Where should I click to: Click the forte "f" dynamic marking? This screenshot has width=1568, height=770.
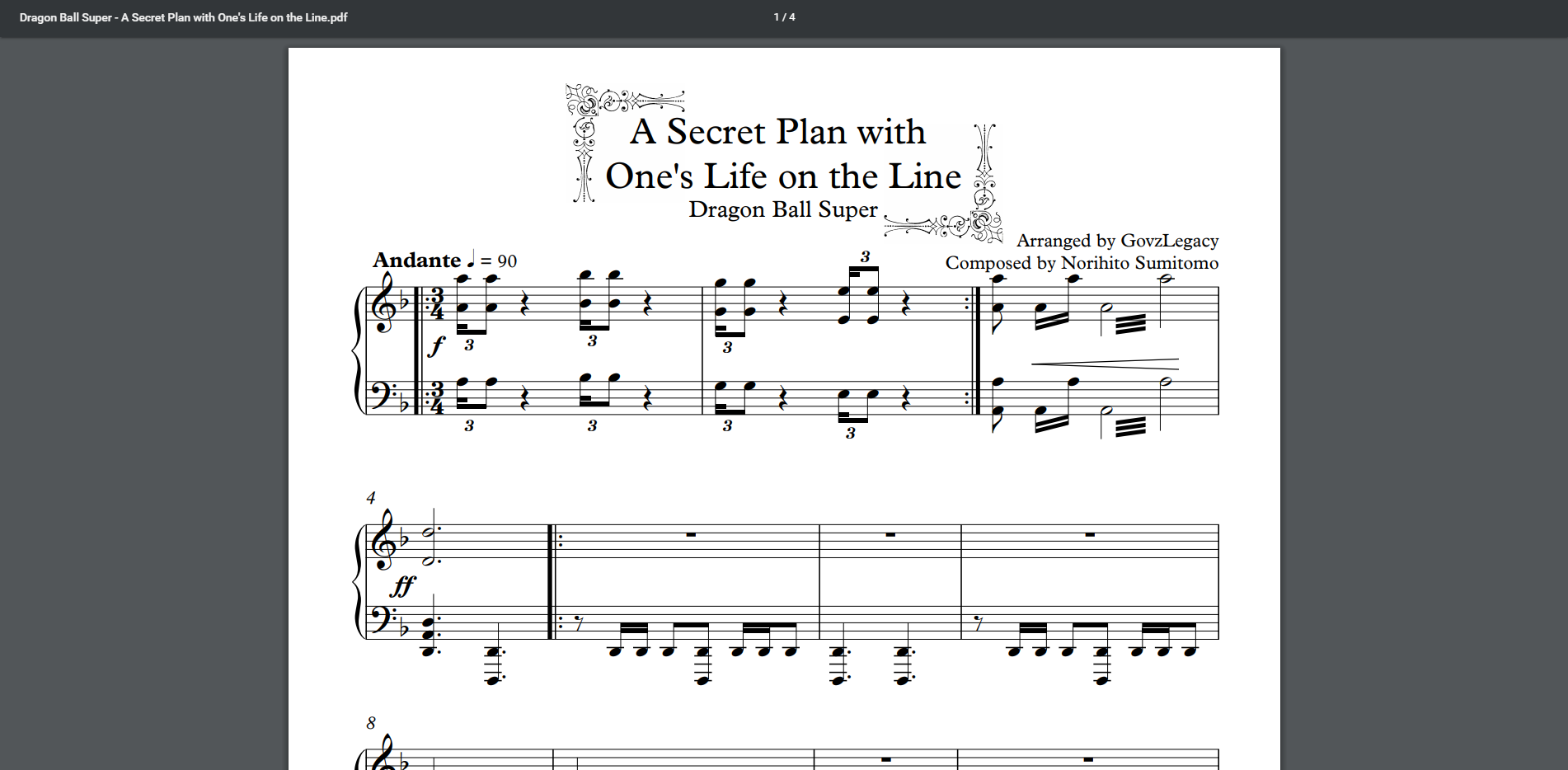436,345
